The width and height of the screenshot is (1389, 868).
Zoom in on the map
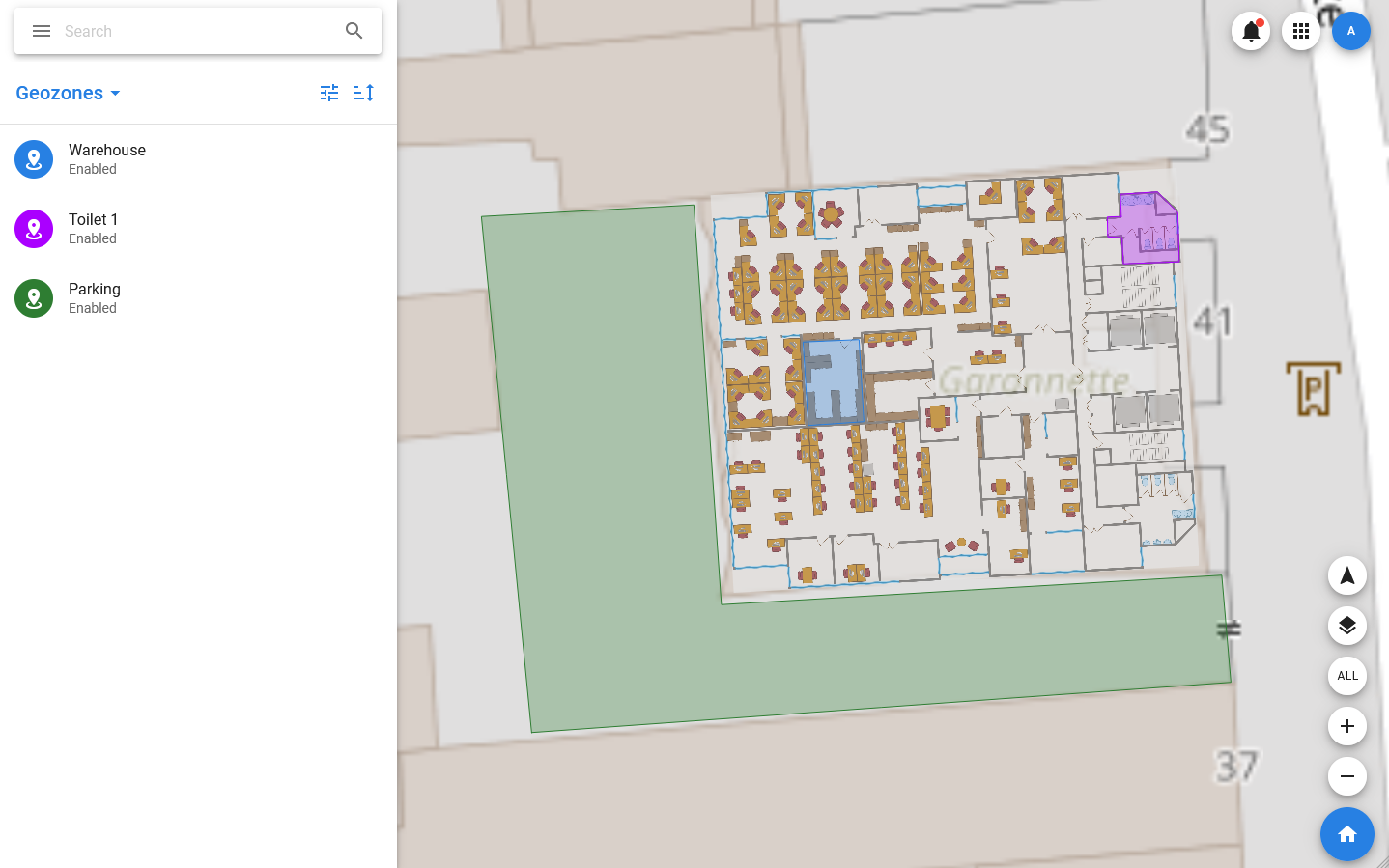click(1347, 726)
